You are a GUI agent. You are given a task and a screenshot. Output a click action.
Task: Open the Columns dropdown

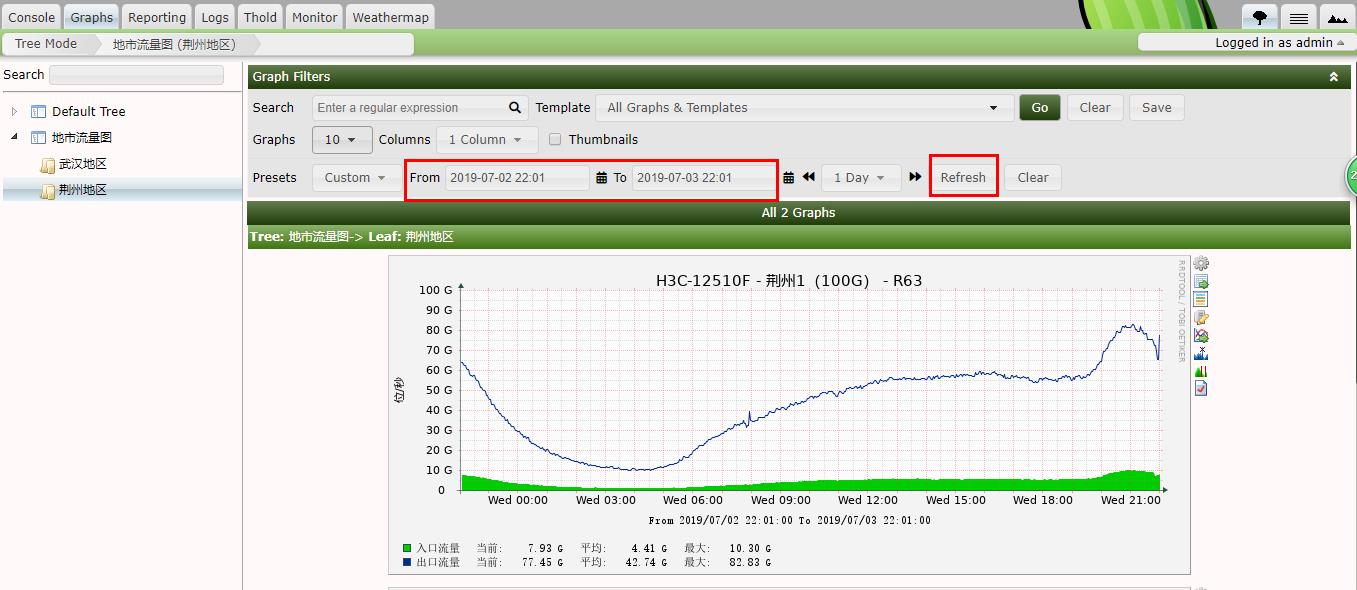[x=486, y=140]
